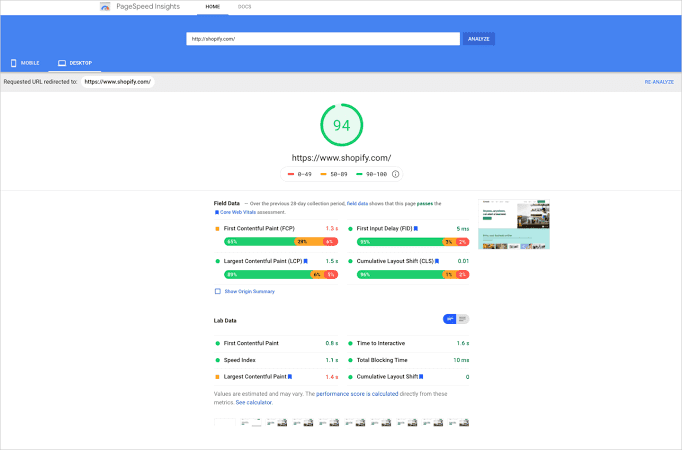Viewport: 682px width, 450px height.
Task: Click the RE-ANALYZE link
Action: coord(659,82)
